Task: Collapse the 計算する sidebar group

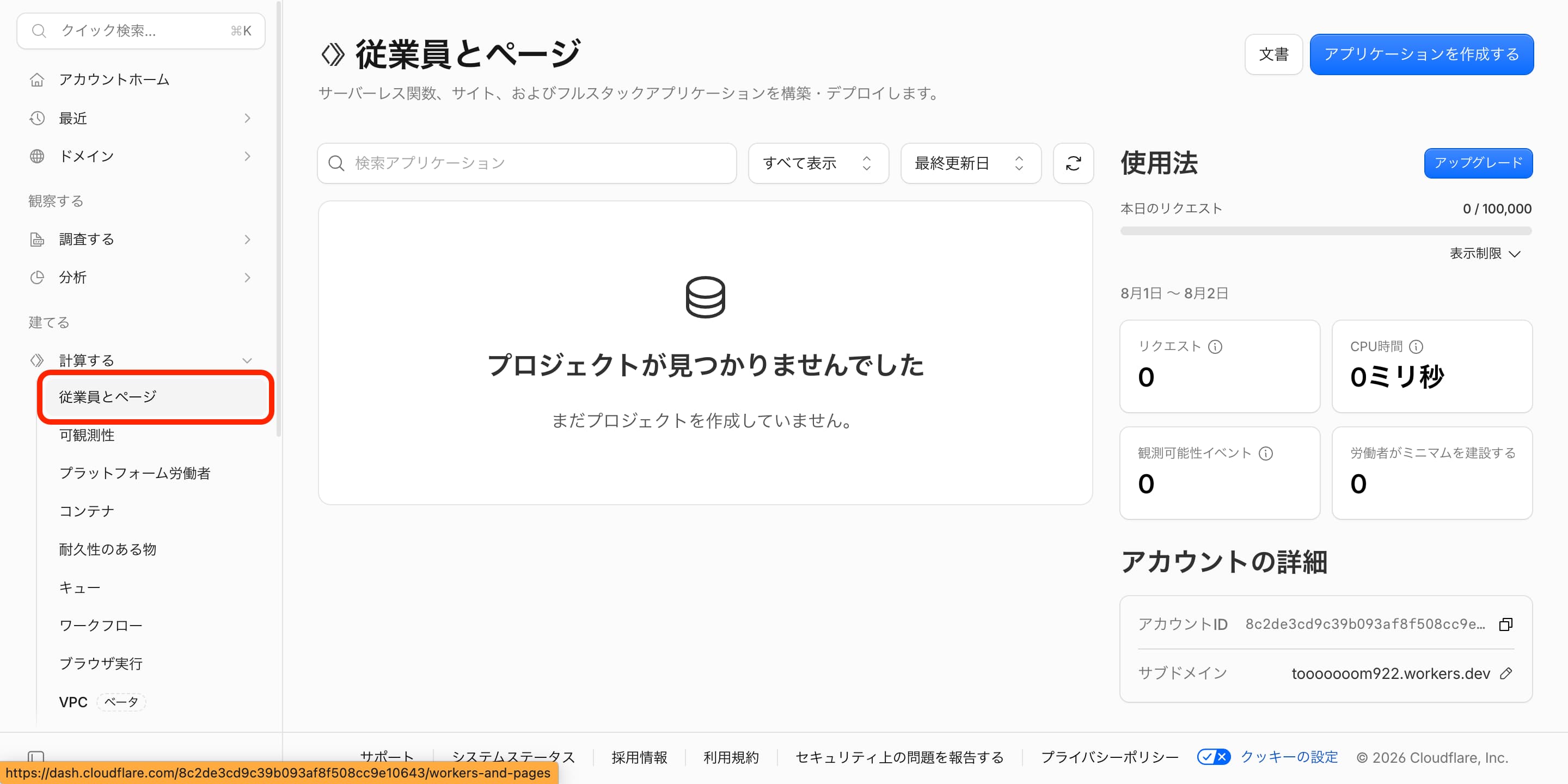Action: 247,360
